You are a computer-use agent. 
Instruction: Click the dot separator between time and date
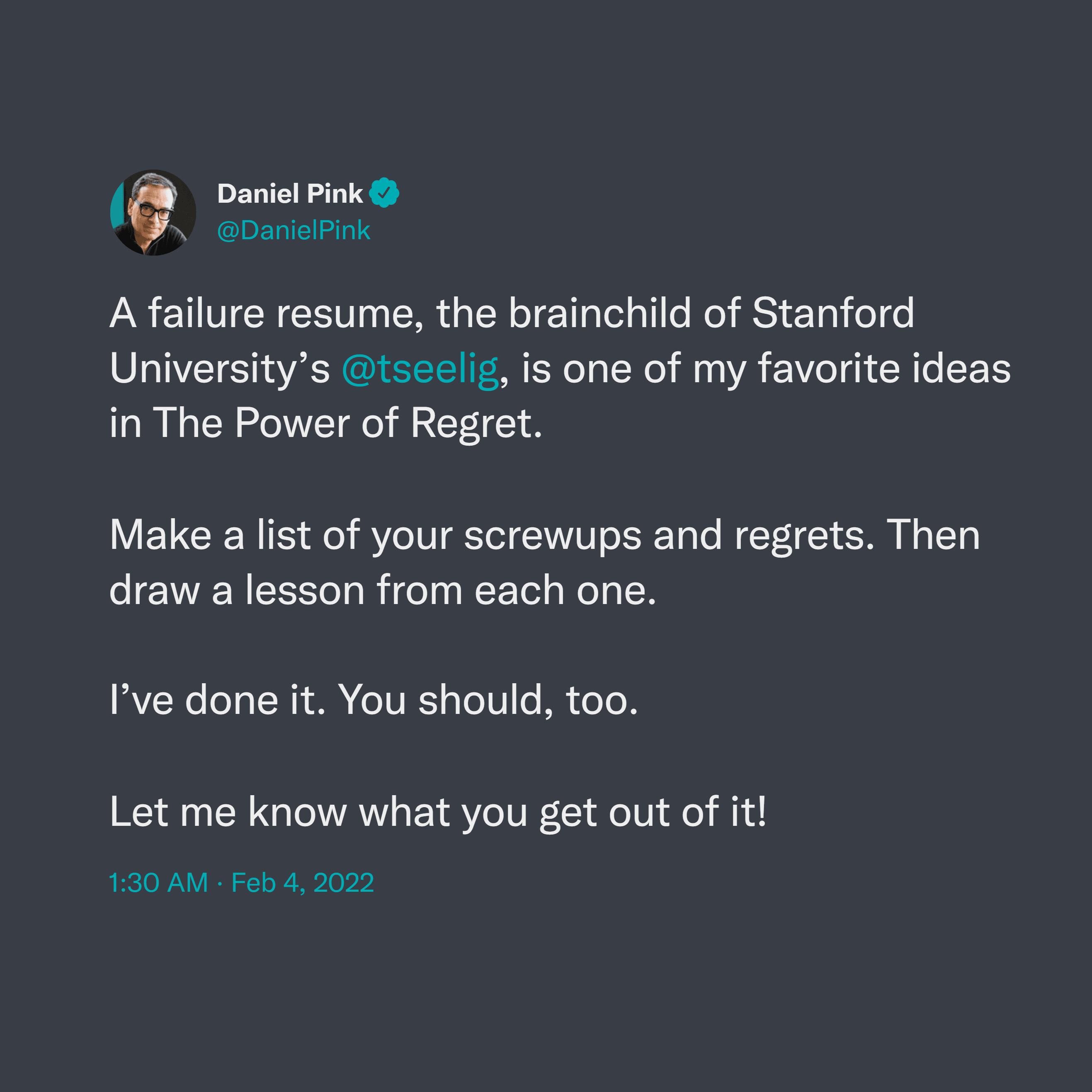point(220,883)
